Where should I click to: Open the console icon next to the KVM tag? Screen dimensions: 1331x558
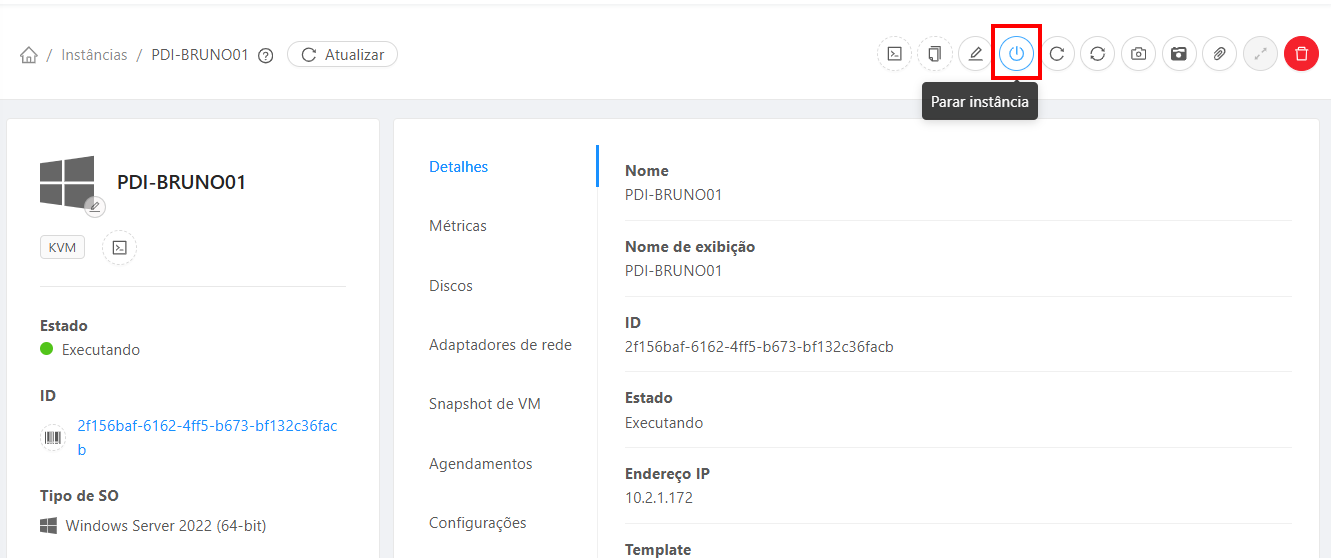click(x=119, y=248)
